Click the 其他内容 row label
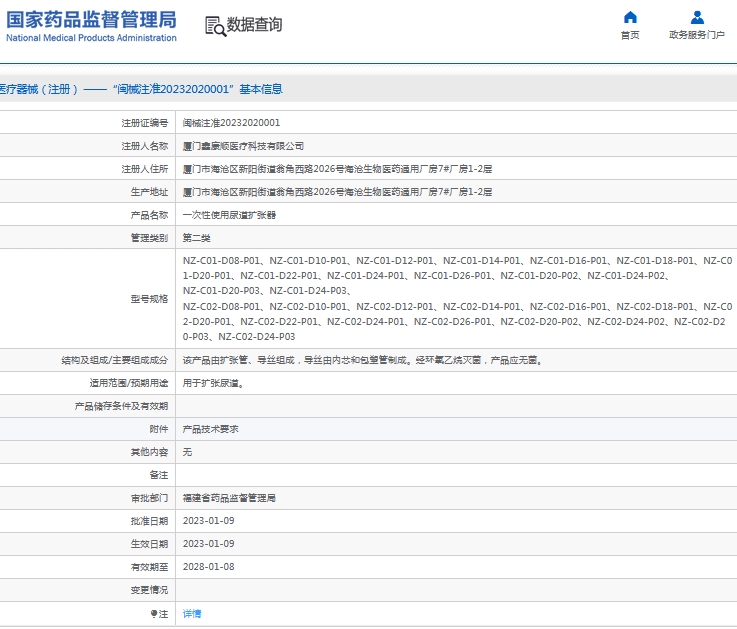737x629 pixels. pos(149,452)
